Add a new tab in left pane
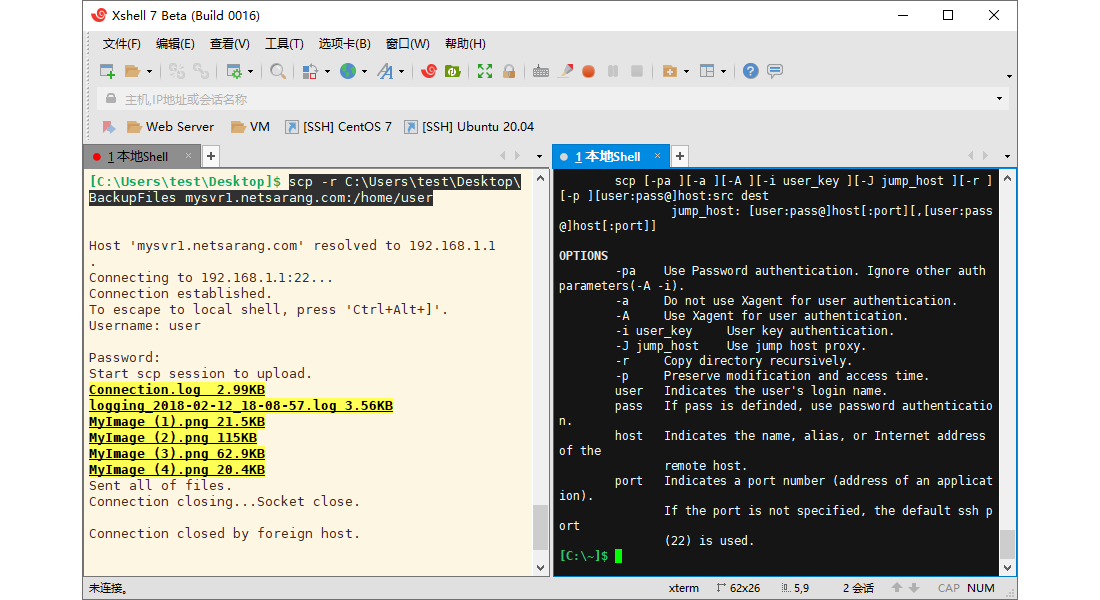The image size is (1100, 600). click(x=210, y=156)
